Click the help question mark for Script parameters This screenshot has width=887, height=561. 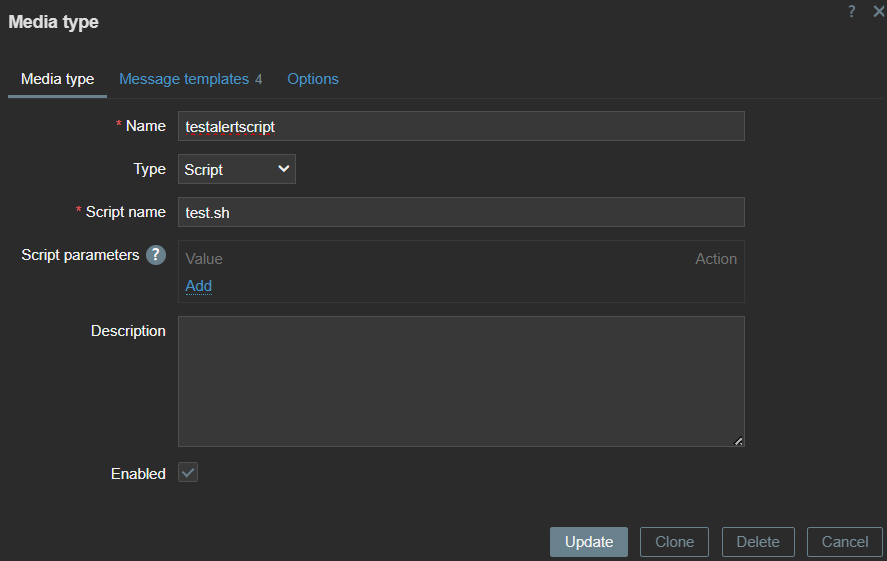coord(156,255)
